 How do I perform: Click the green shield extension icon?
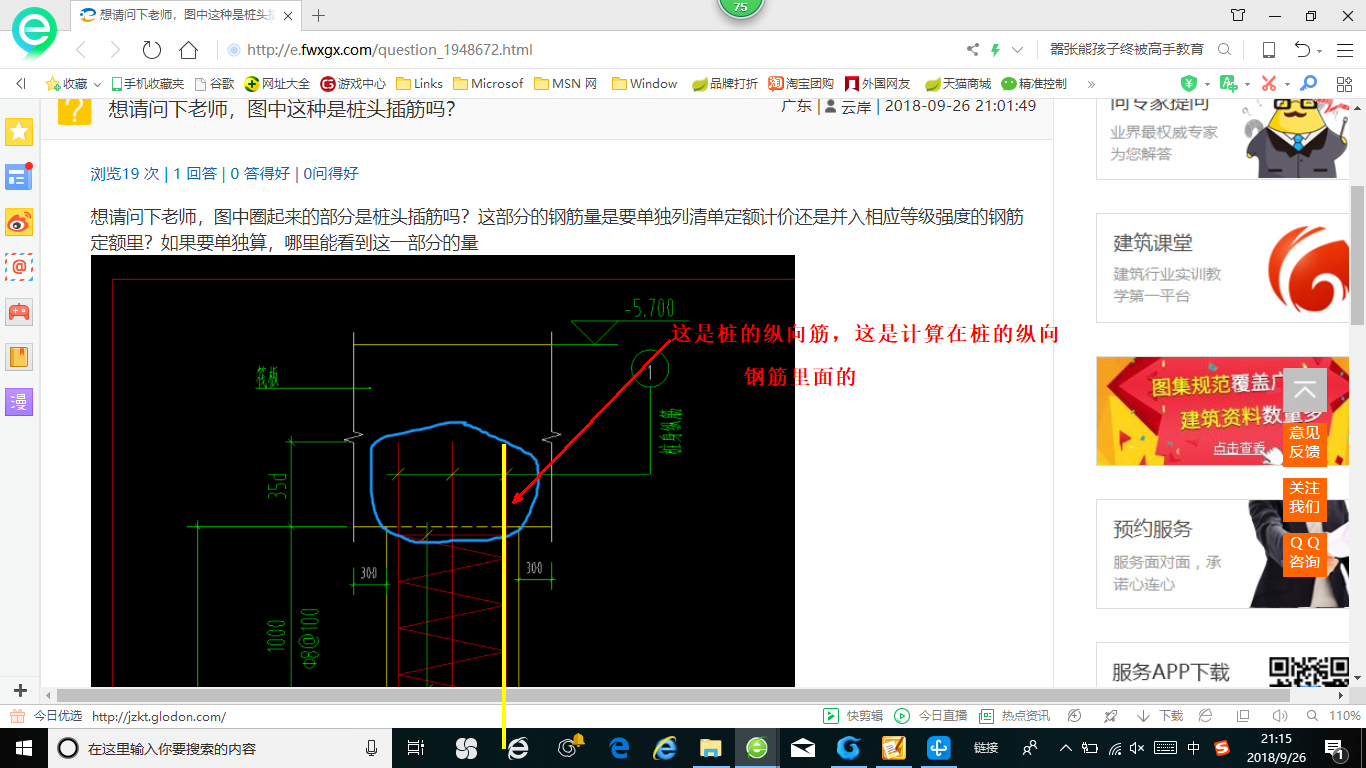1189,84
